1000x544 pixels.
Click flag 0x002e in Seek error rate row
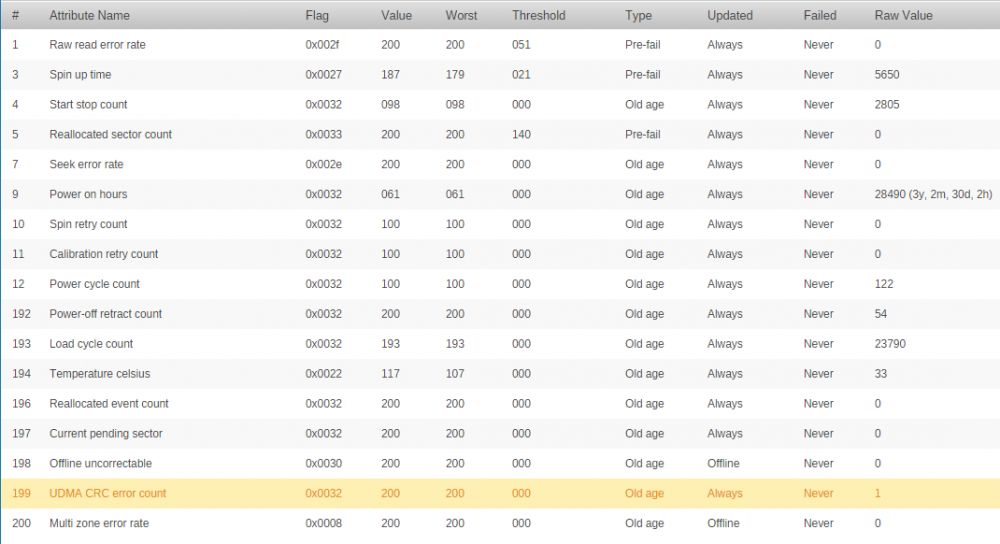pos(323,165)
